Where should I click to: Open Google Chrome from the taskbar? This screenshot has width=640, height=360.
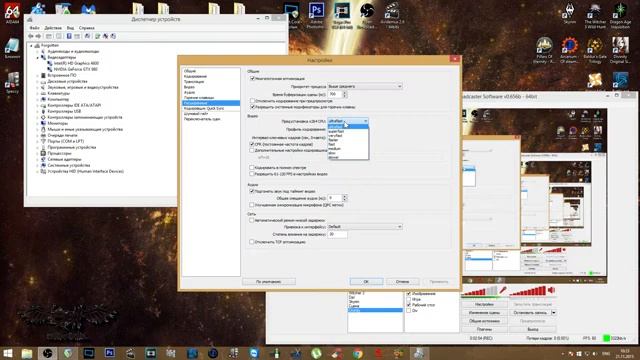point(358,353)
